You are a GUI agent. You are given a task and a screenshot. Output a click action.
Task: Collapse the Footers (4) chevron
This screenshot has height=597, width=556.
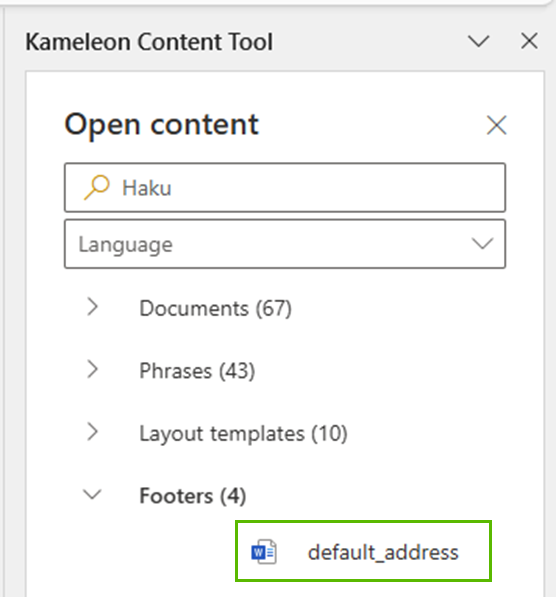92,495
